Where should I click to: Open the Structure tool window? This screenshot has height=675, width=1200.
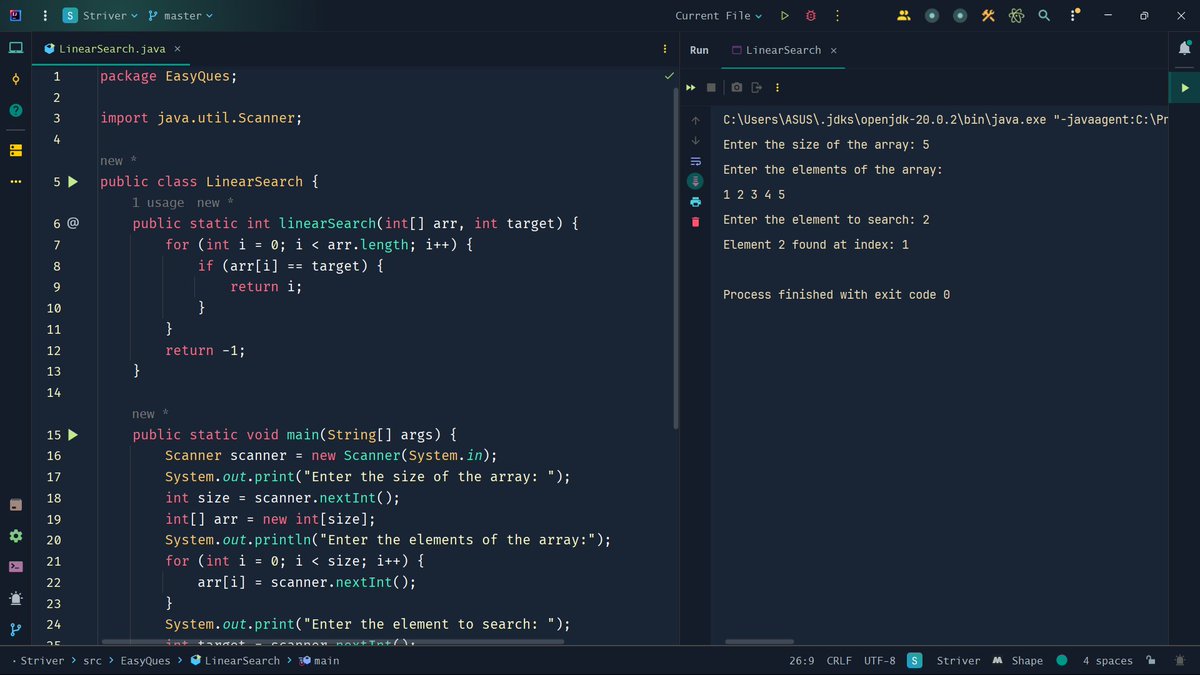[15, 150]
